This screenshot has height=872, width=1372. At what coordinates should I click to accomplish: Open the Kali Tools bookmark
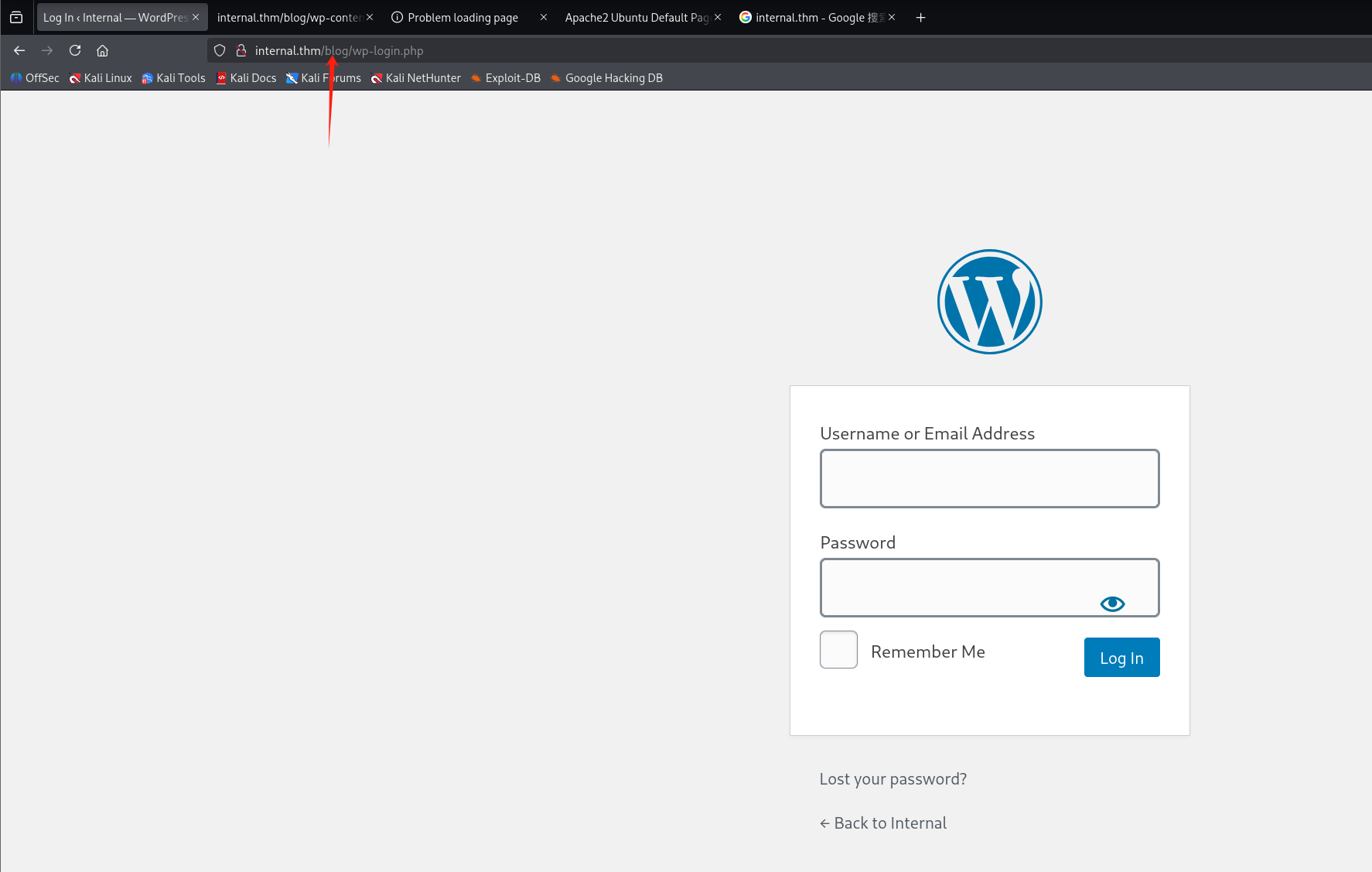tap(173, 78)
